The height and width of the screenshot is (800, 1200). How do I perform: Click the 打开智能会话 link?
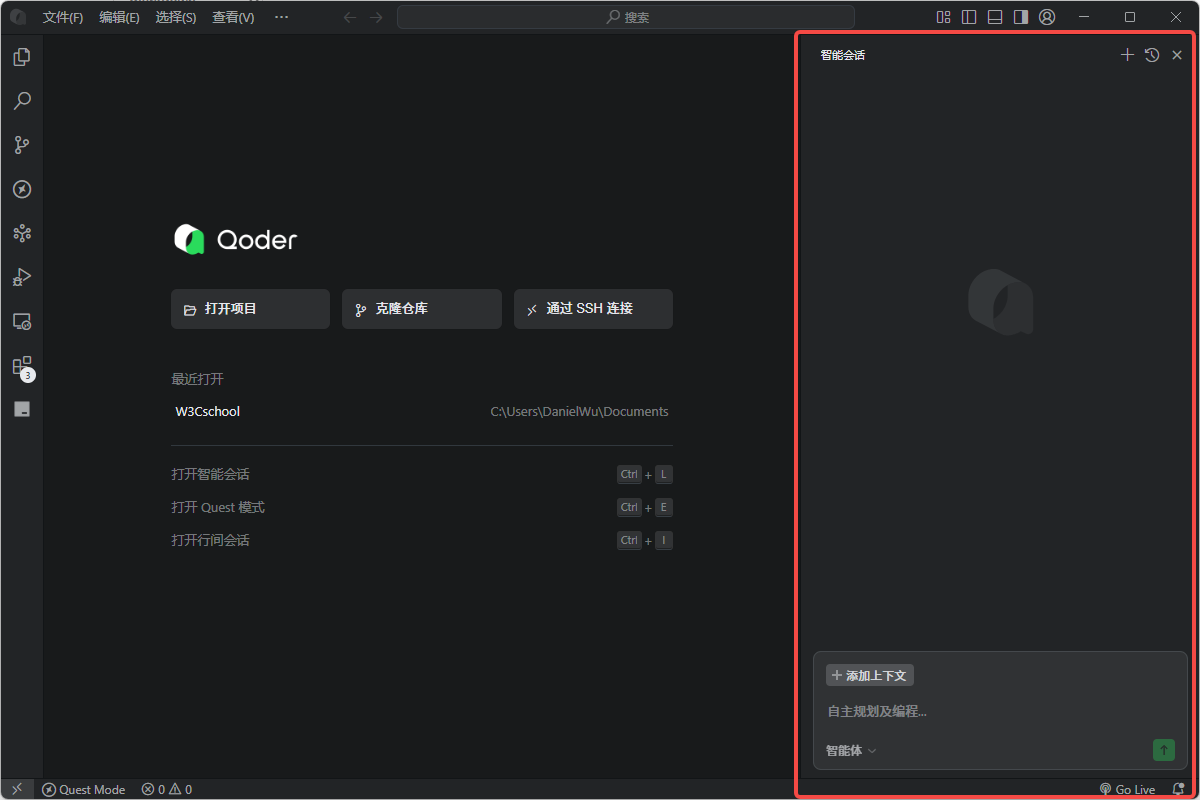[x=210, y=474]
